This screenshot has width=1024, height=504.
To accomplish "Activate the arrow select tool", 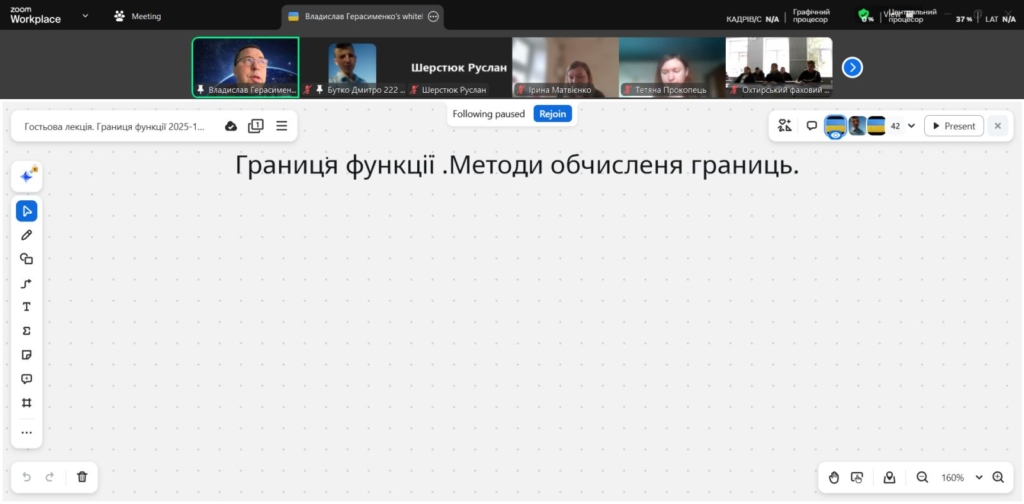I will (x=27, y=210).
